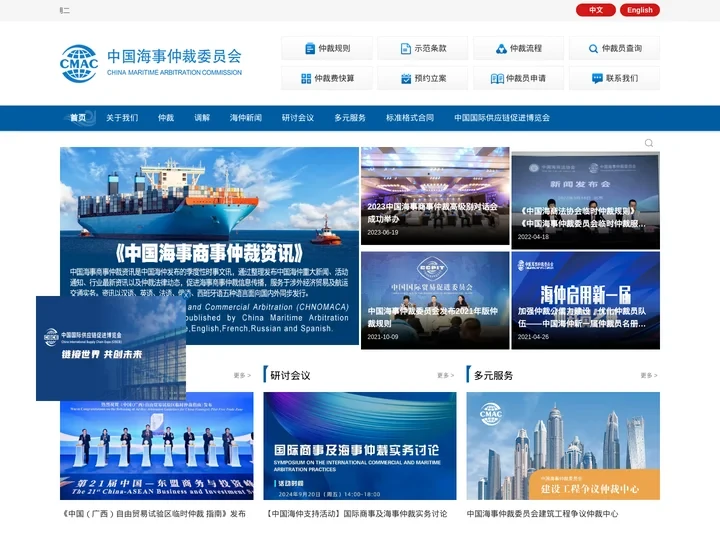Open 【中国海仲支持活动】国际商事及海事仲裁实务讨论 link
This screenshot has height=540, width=720.
click(356, 513)
